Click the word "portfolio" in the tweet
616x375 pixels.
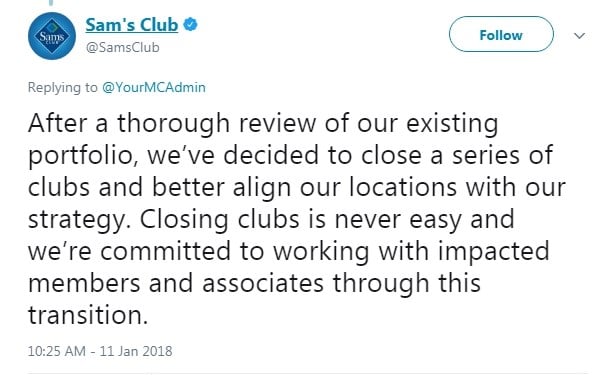[81, 156]
